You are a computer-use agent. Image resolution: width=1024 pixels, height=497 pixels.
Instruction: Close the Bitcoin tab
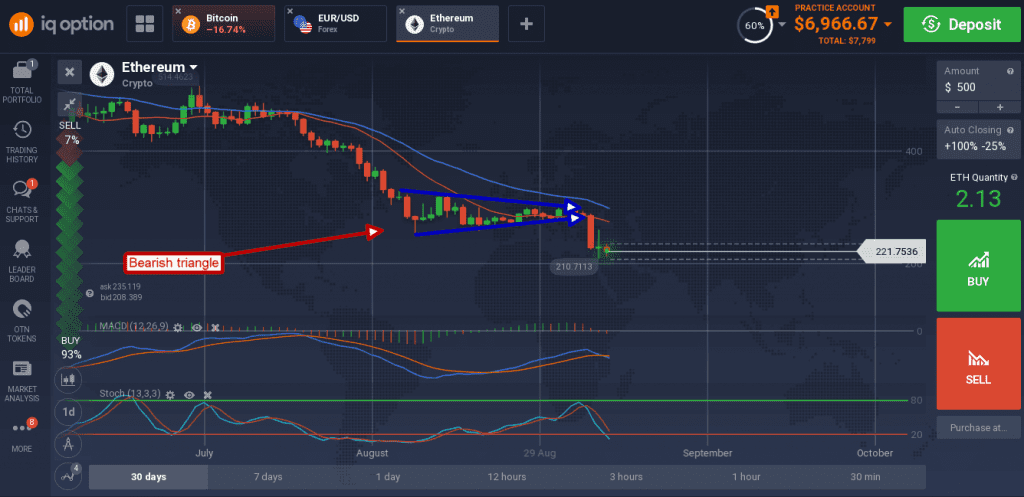click(178, 11)
